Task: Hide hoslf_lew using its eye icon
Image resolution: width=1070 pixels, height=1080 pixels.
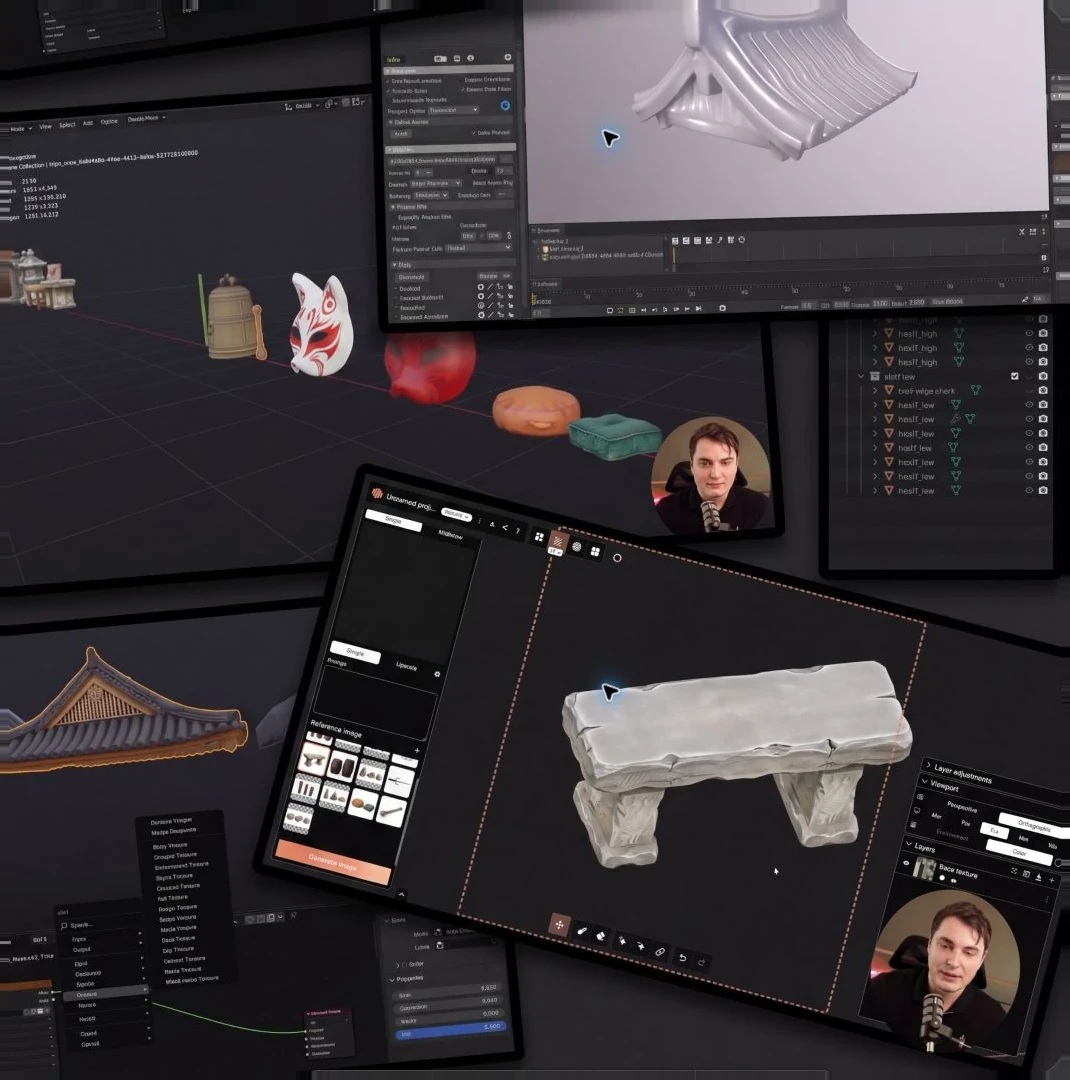Action: pos(1029,448)
